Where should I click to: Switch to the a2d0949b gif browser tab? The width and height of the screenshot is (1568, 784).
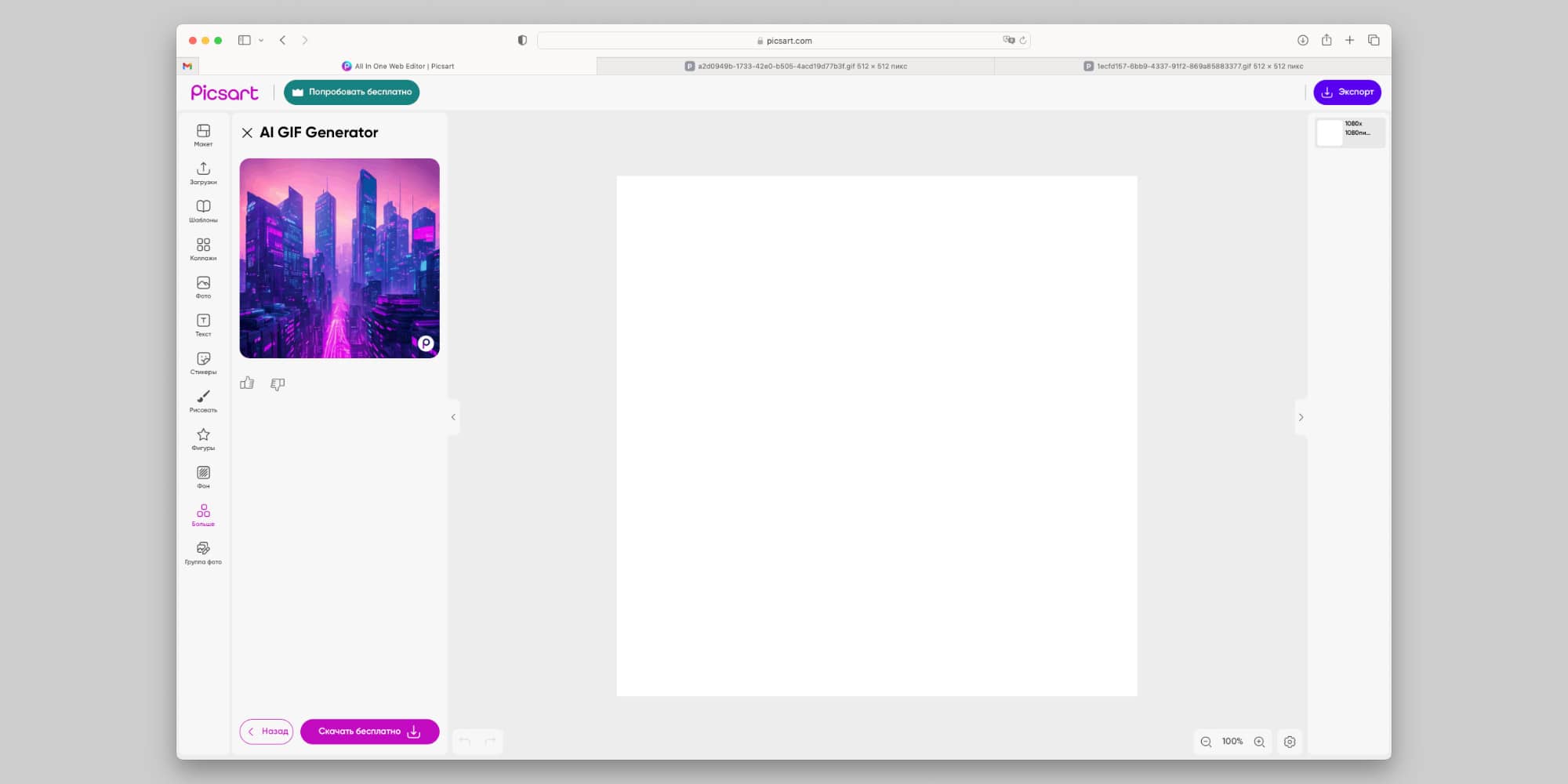tap(796, 67)
